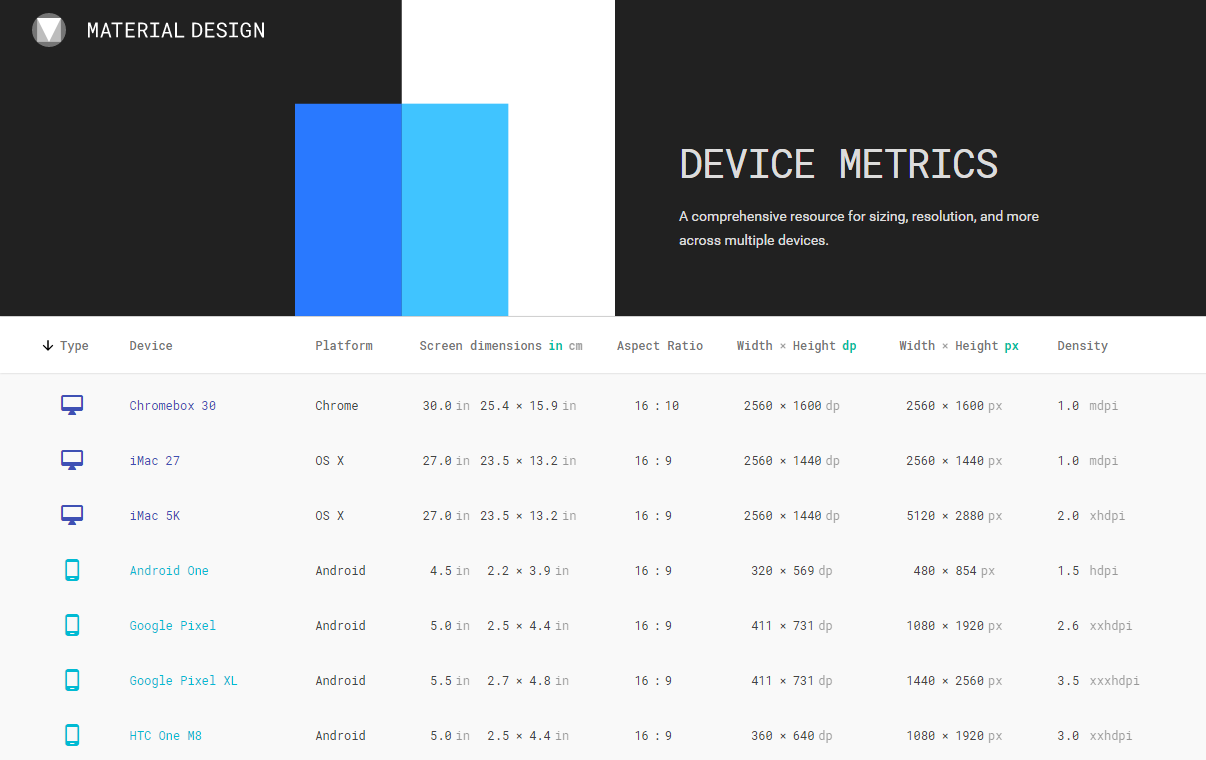Open the Android One device link
Image resolution: width=1206 pixels, height=760 pixels.
(x=169, y=571)
